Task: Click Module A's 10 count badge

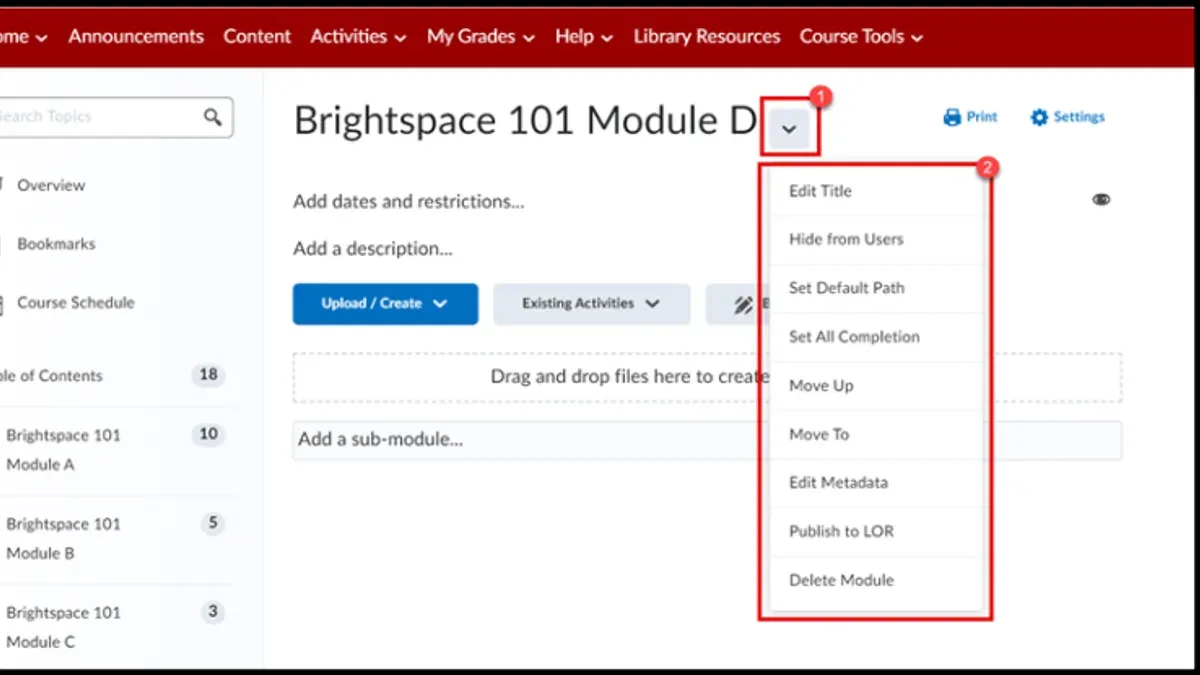Action: click(x=208, y=434)
